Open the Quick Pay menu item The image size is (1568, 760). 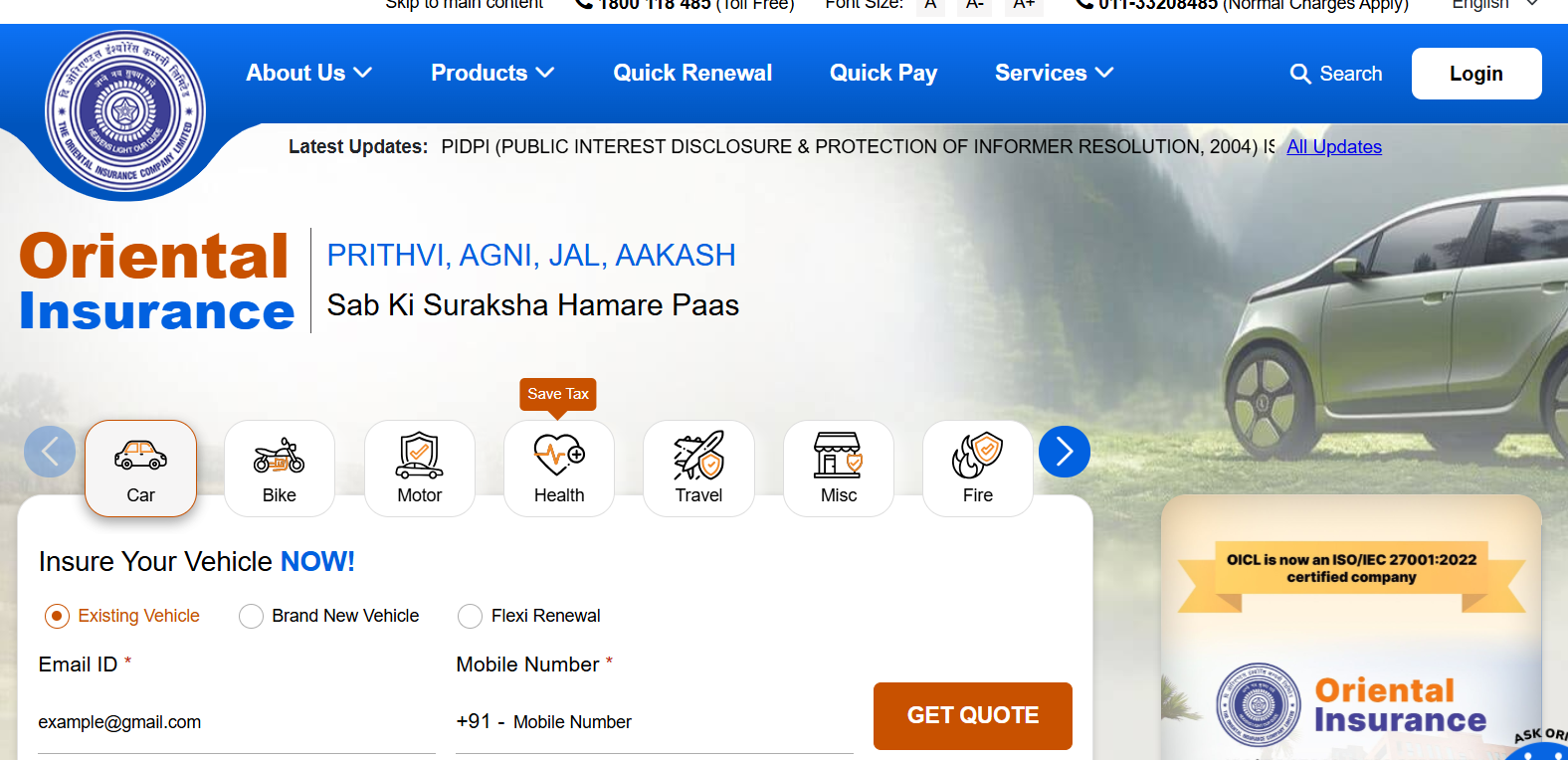[x=883, y=73]
